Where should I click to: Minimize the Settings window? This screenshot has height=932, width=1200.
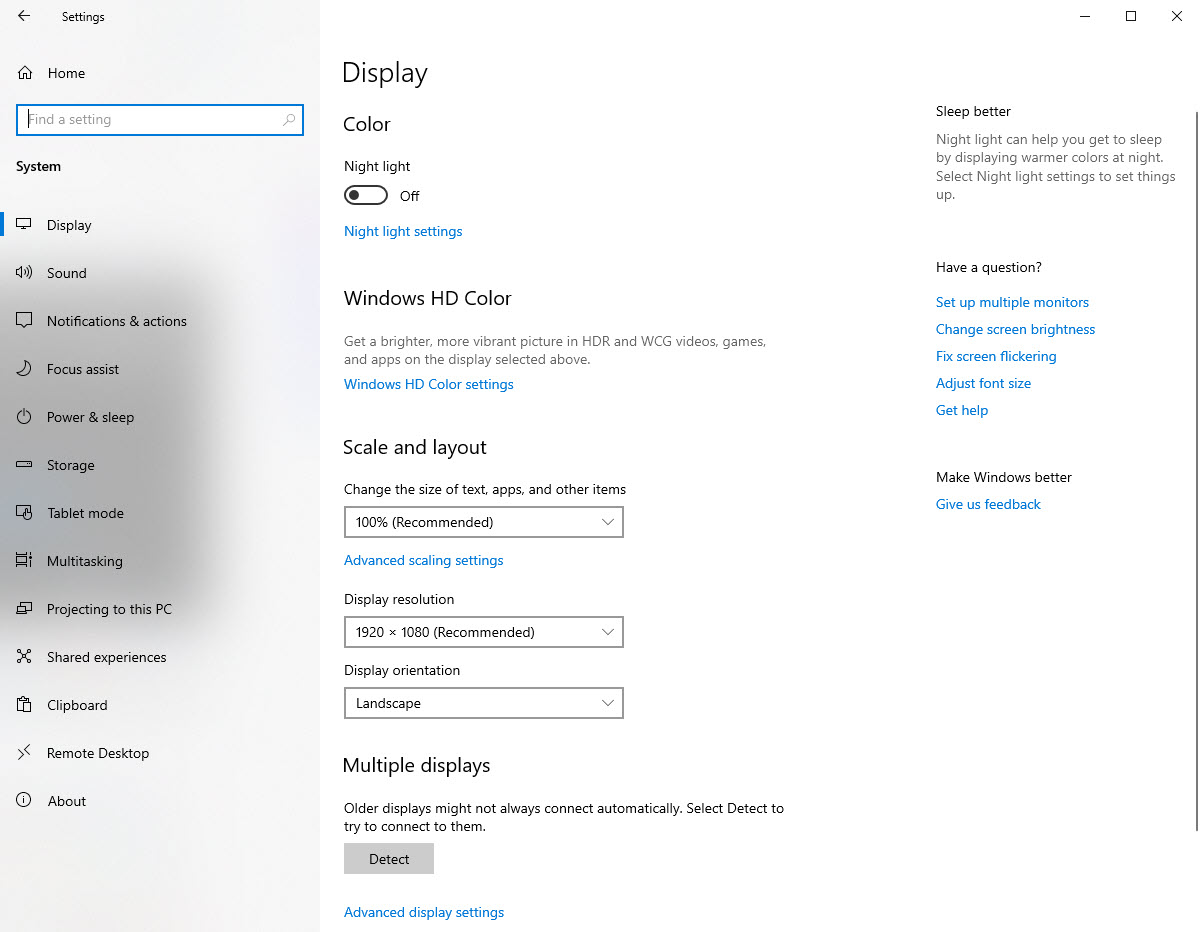point(1085,16)
